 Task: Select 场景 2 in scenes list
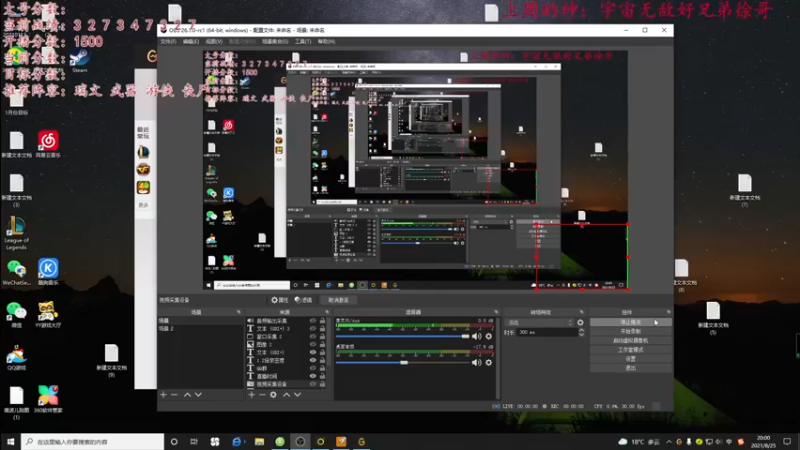[201, 329]
